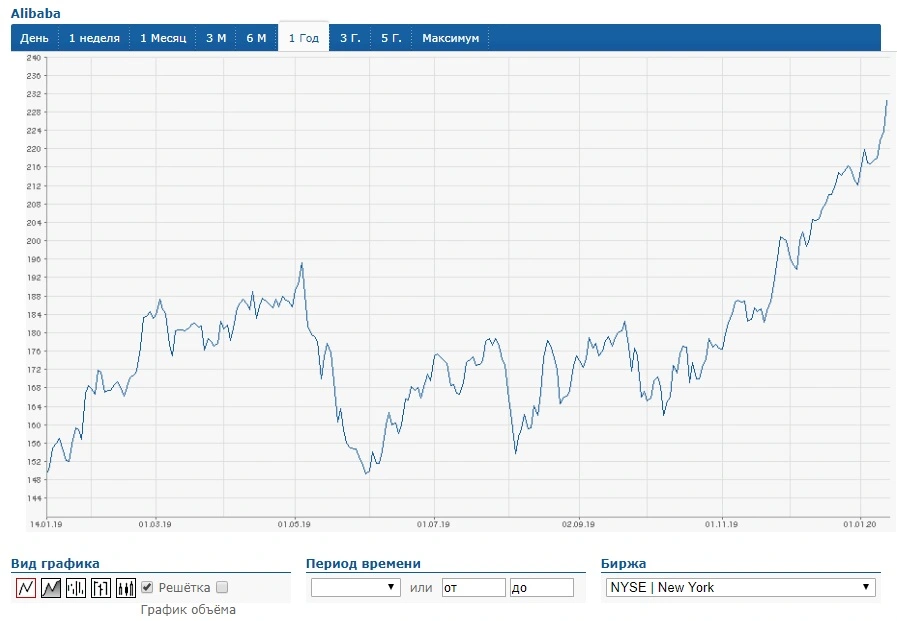Click the Alibaba title link
Screen dimensions: 897x621
(x=35, y=13)
